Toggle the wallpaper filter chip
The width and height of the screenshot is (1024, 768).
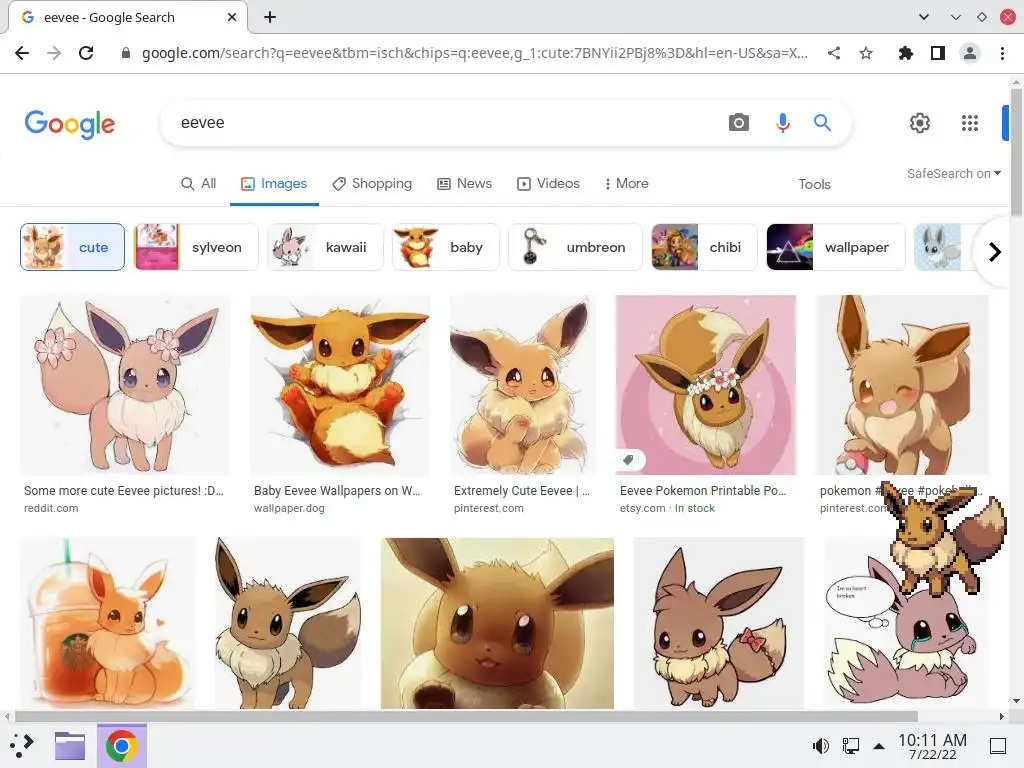(x=836, y=247)
